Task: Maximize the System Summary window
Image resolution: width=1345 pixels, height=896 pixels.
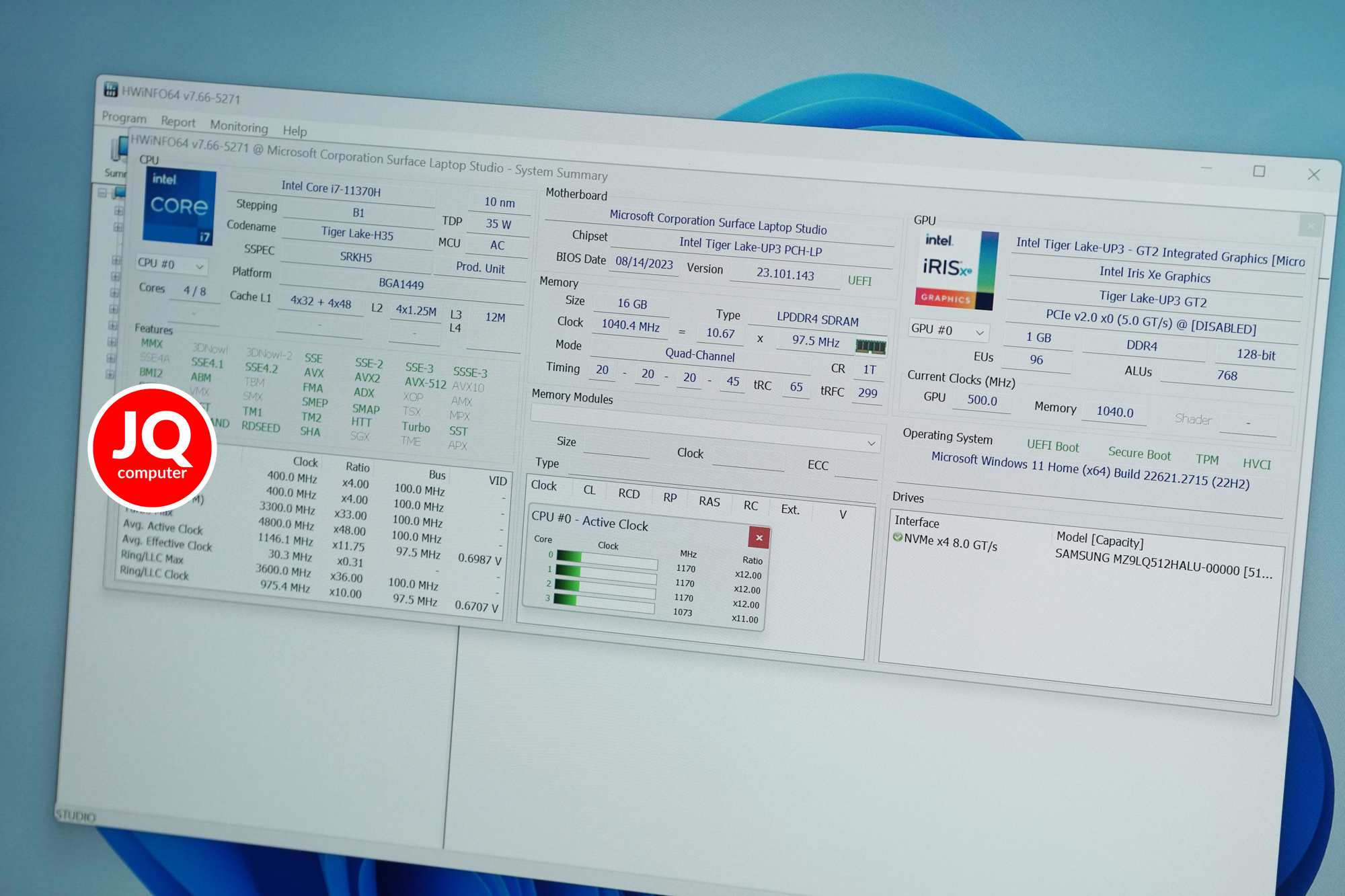Action: click(x=1259, y=171)
